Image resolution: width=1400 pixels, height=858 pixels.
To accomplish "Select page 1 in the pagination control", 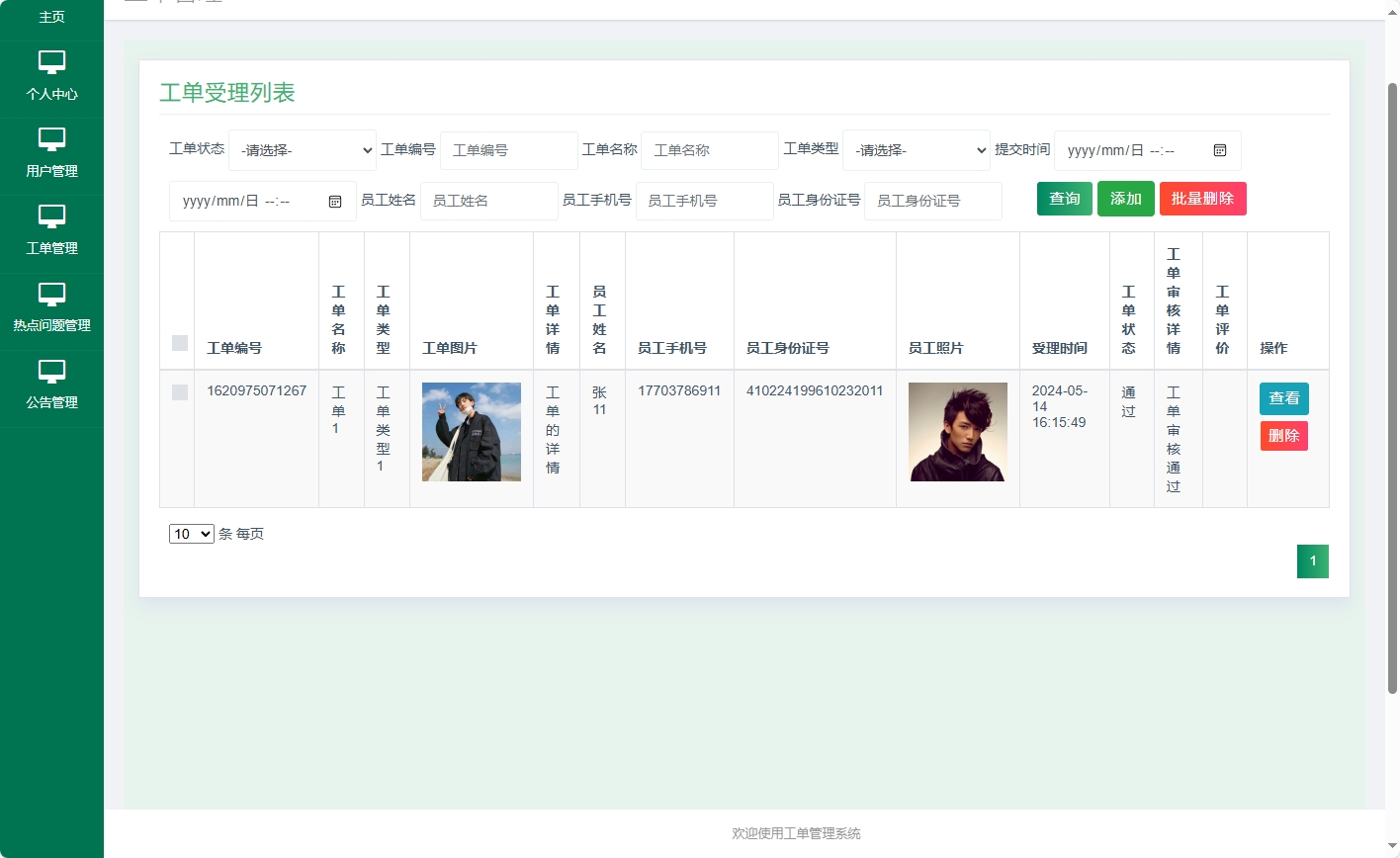I will pos(1312,560).
